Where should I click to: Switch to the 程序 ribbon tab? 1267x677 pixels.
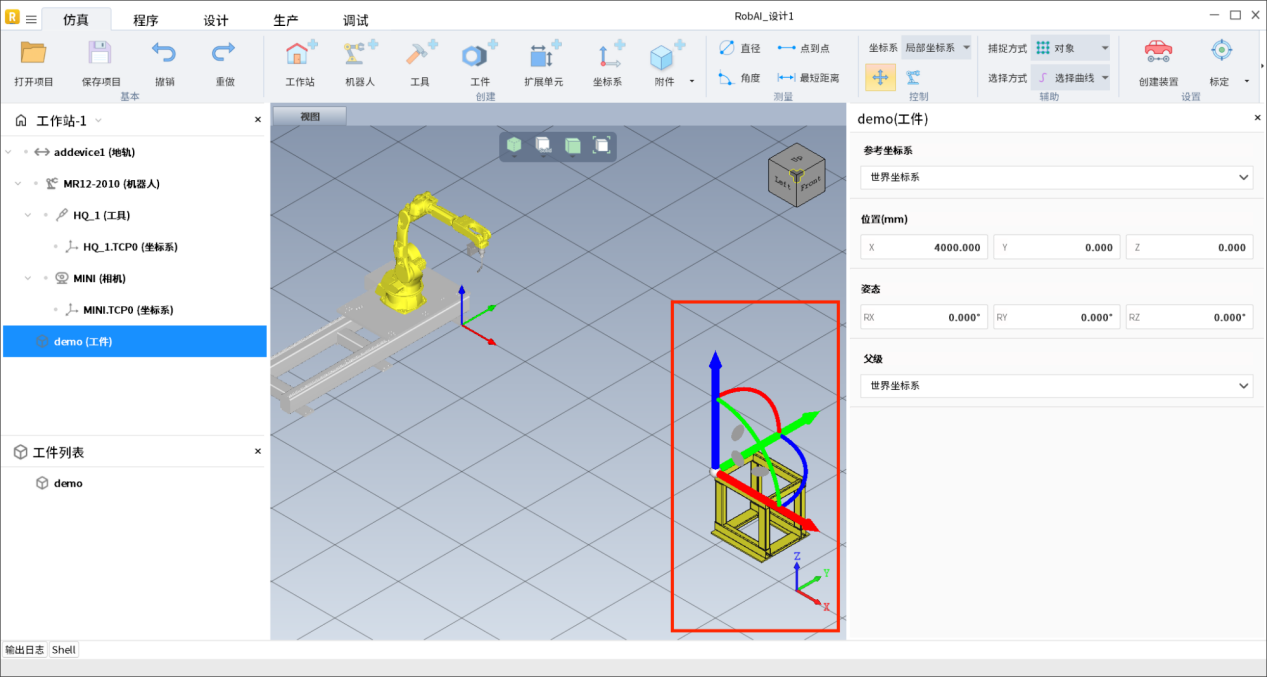point(146,20)
